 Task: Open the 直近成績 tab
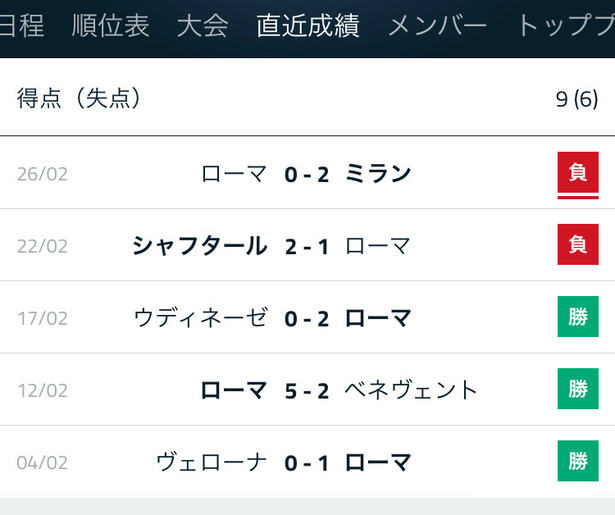point(308,25)
